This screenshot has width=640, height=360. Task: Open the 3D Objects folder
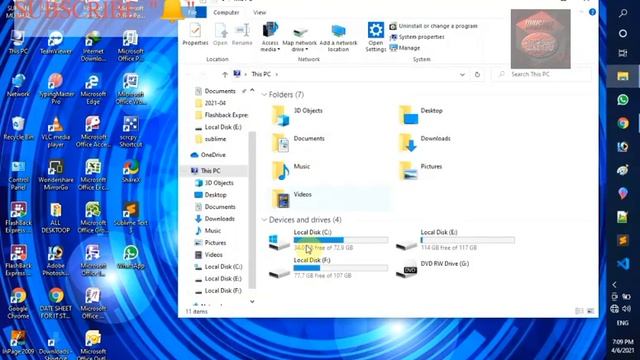coord(297,115)
